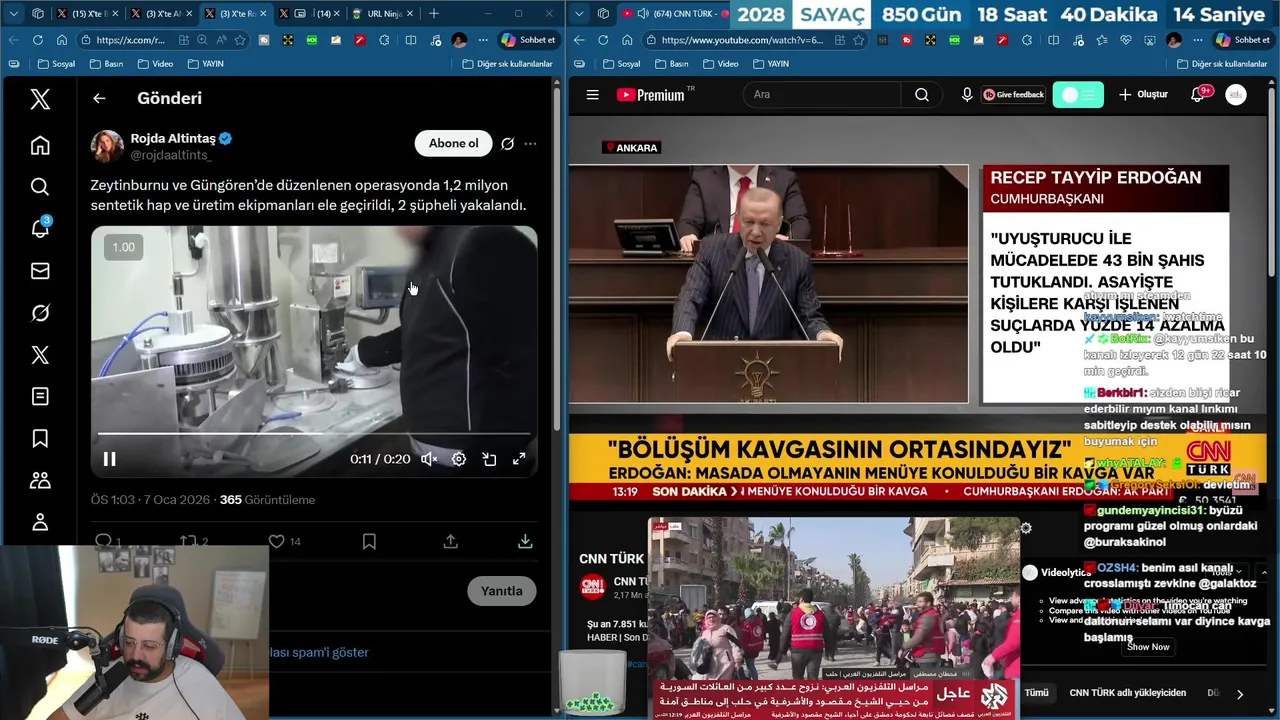1280x720 pixels.
Task: Click the Give feedback button
Action: pos(1013,94)
